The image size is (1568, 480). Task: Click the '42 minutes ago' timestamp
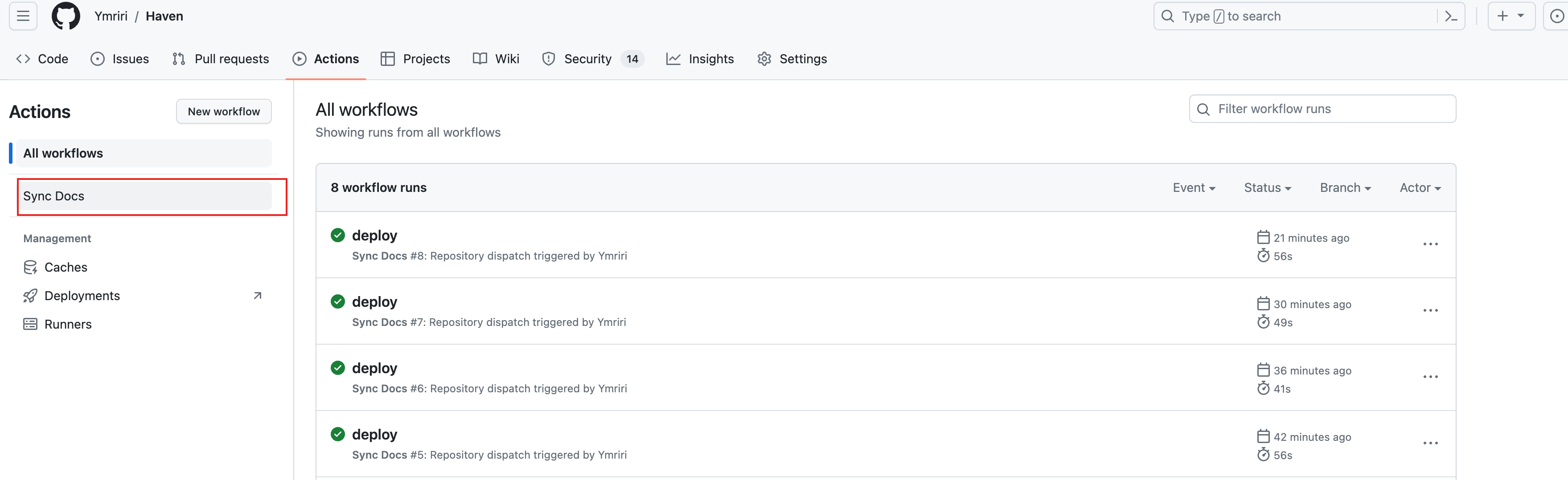coord(1312,437)
